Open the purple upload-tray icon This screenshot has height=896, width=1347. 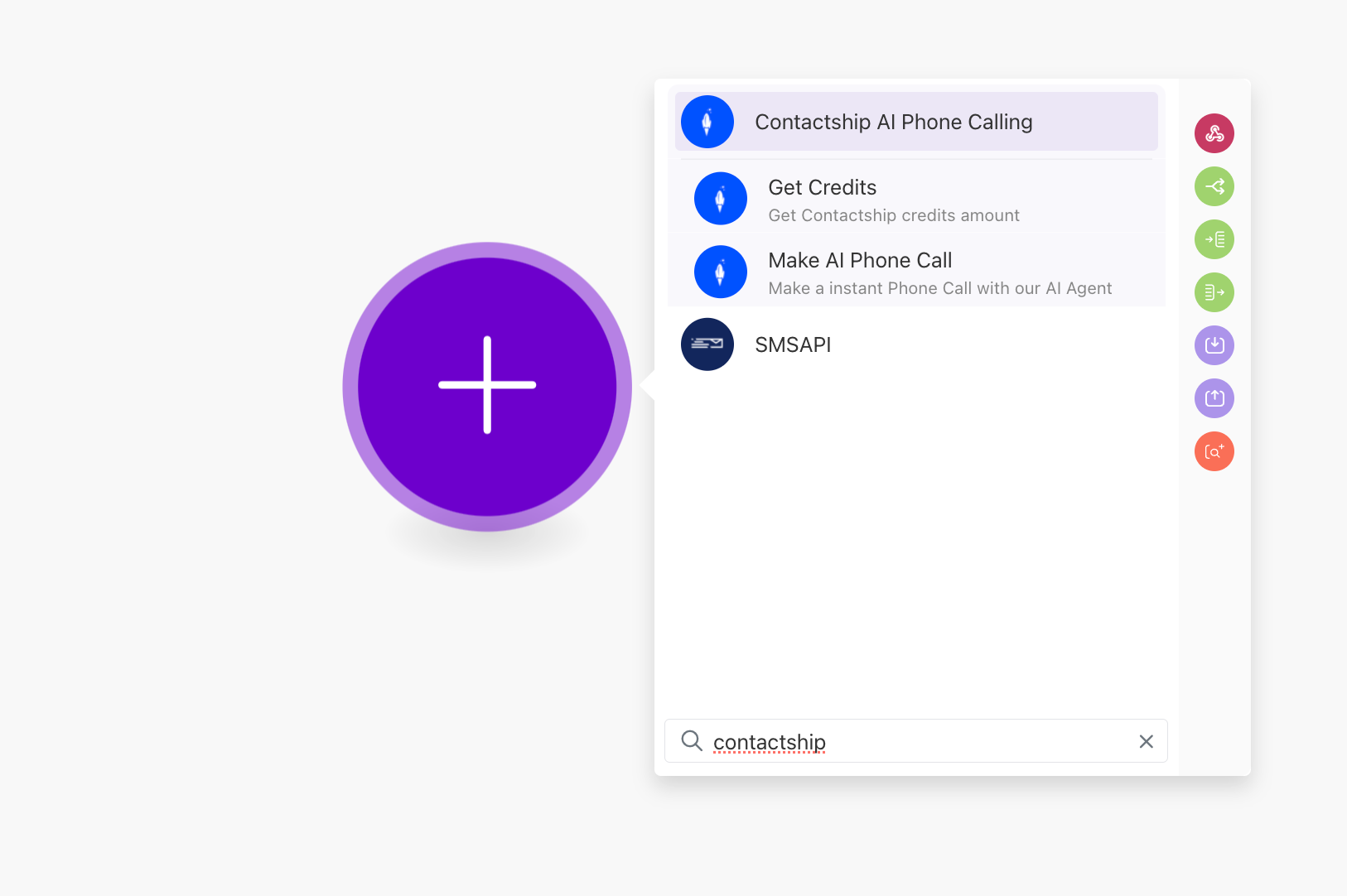click(1214, 398)
